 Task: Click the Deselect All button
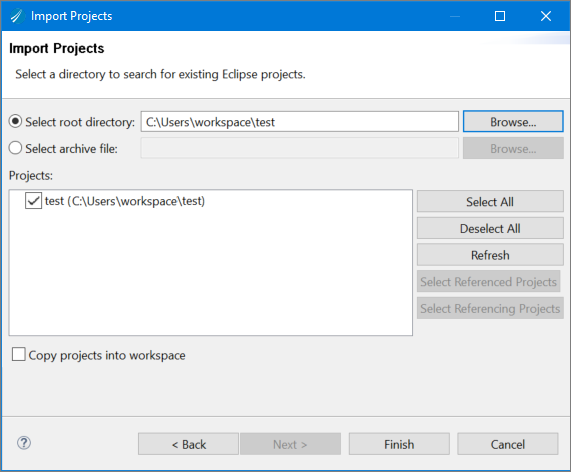(x=490, y=228)
